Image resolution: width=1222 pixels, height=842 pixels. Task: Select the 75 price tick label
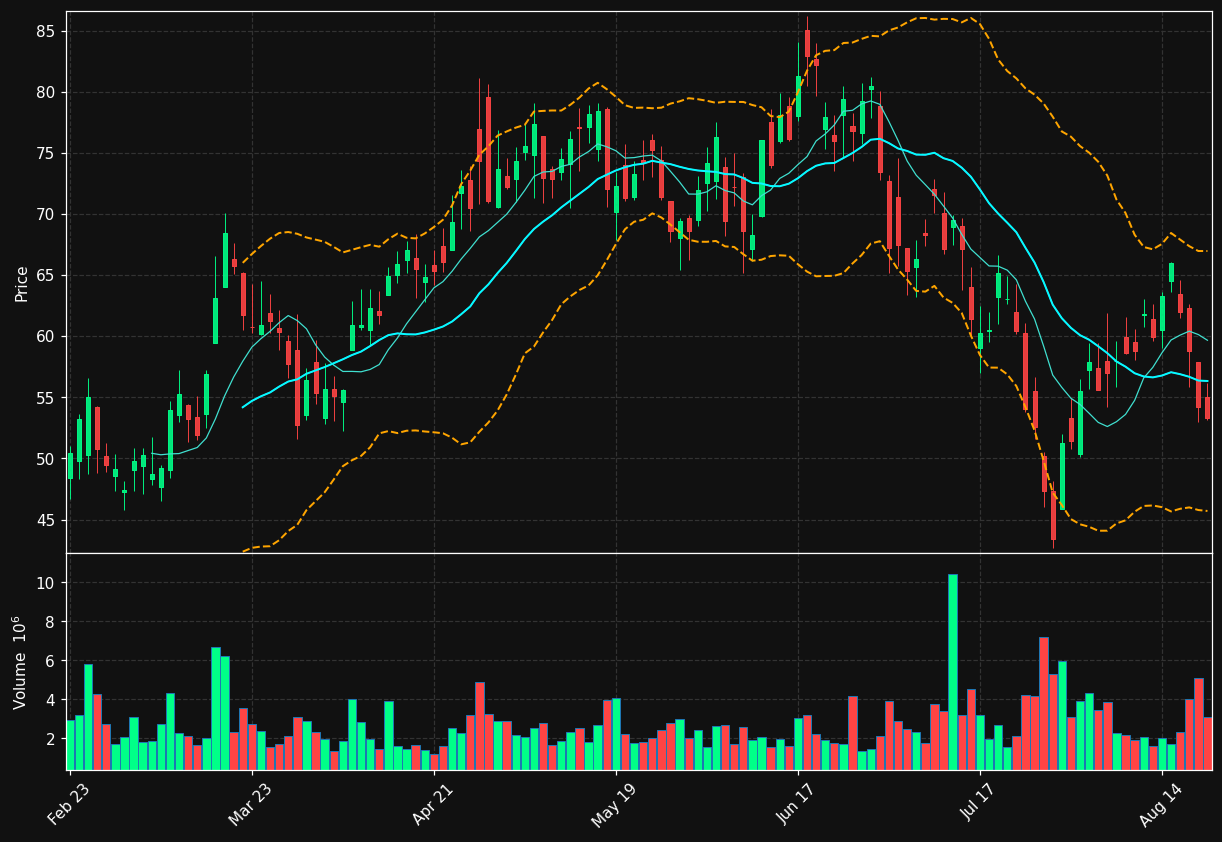(45, 153)
